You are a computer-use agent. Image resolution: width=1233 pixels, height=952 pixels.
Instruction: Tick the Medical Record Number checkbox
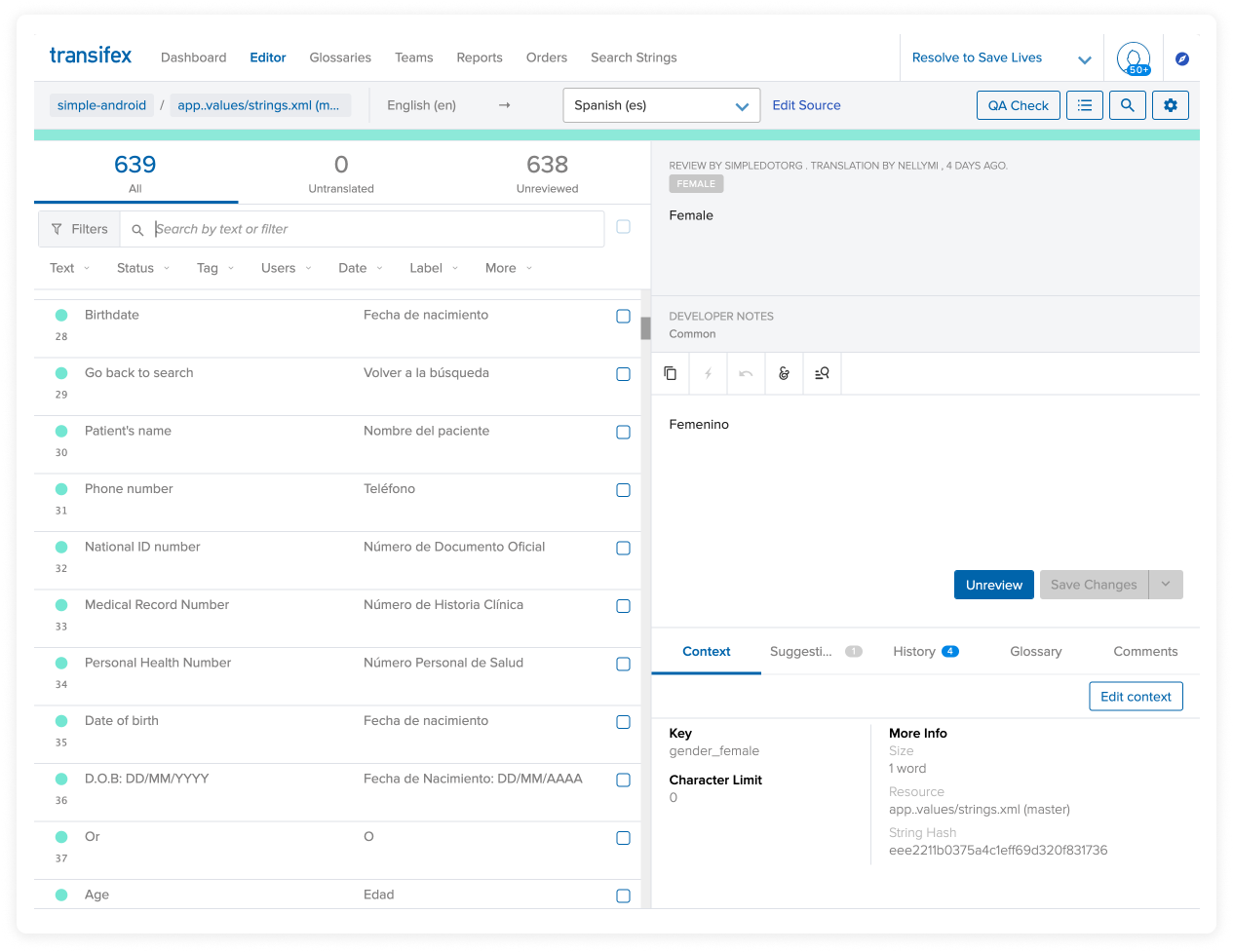(624, 606)
